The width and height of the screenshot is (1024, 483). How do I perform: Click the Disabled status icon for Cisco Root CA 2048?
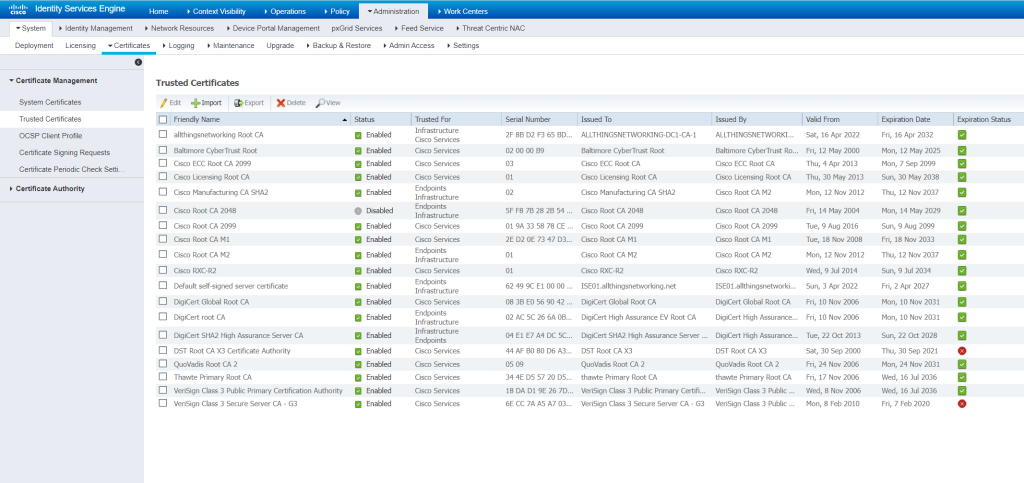pos(358,211)
